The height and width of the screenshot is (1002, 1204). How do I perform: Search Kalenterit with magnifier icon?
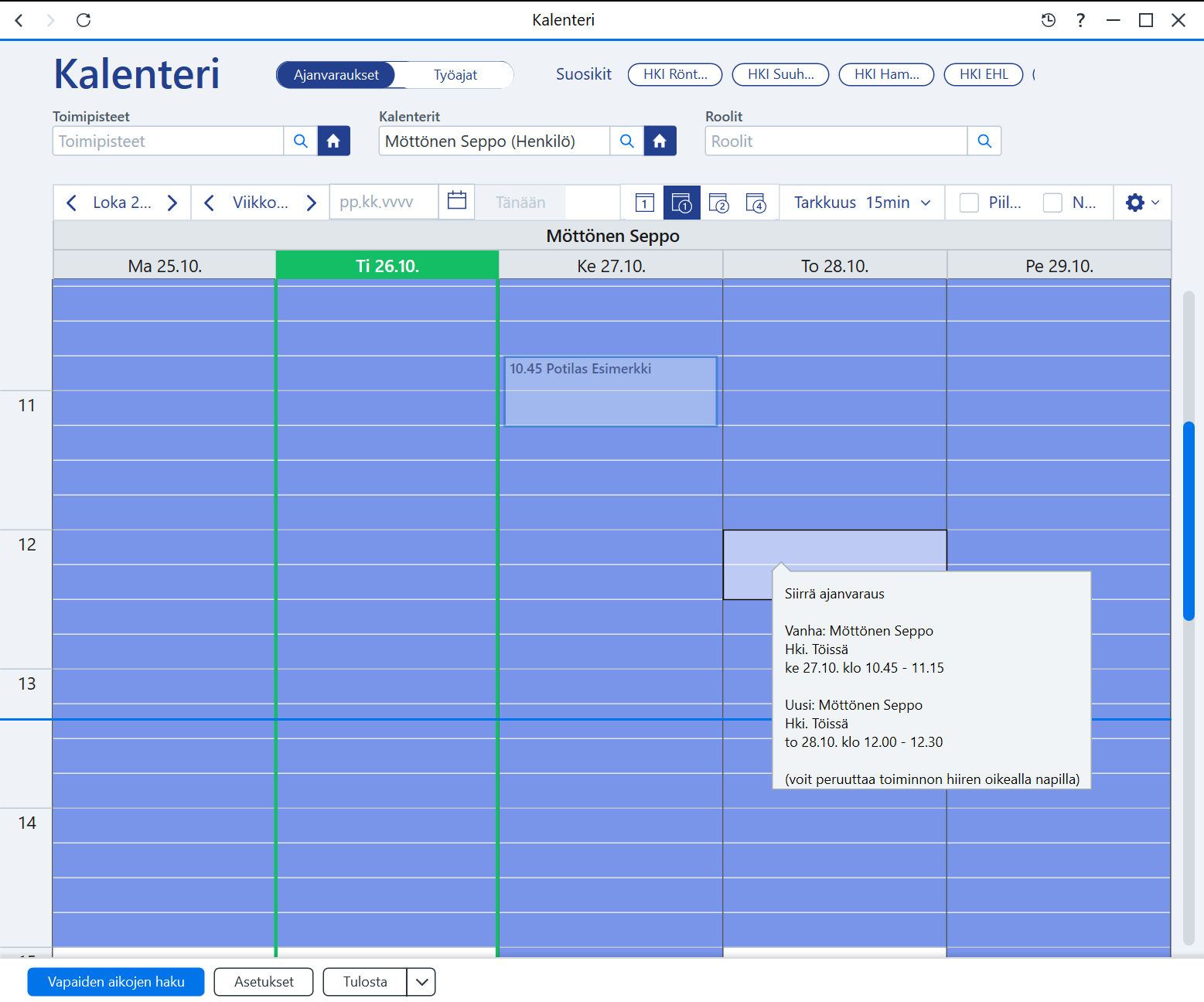(627, 141)
